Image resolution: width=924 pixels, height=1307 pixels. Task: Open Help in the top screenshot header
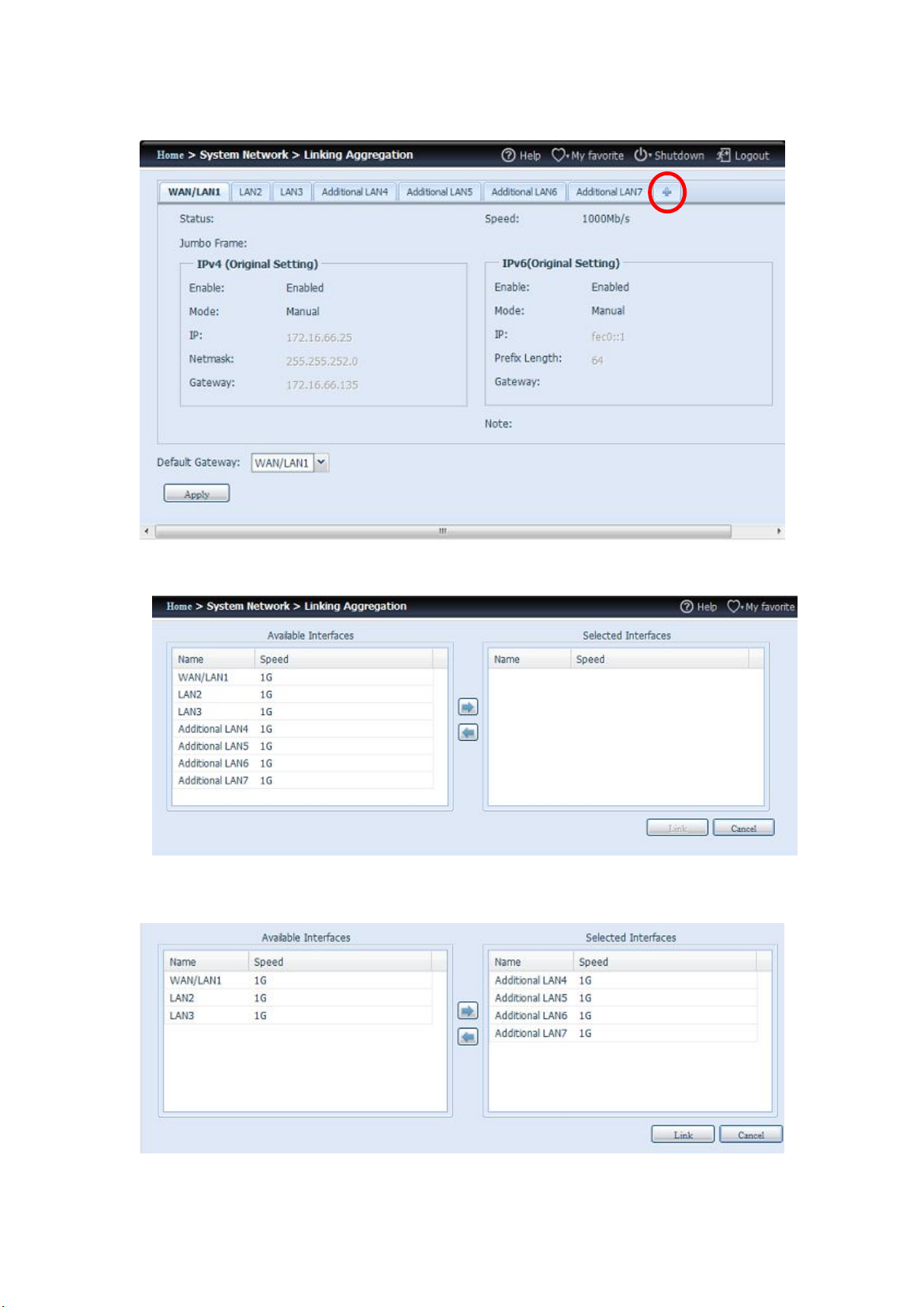pos(521,155)
